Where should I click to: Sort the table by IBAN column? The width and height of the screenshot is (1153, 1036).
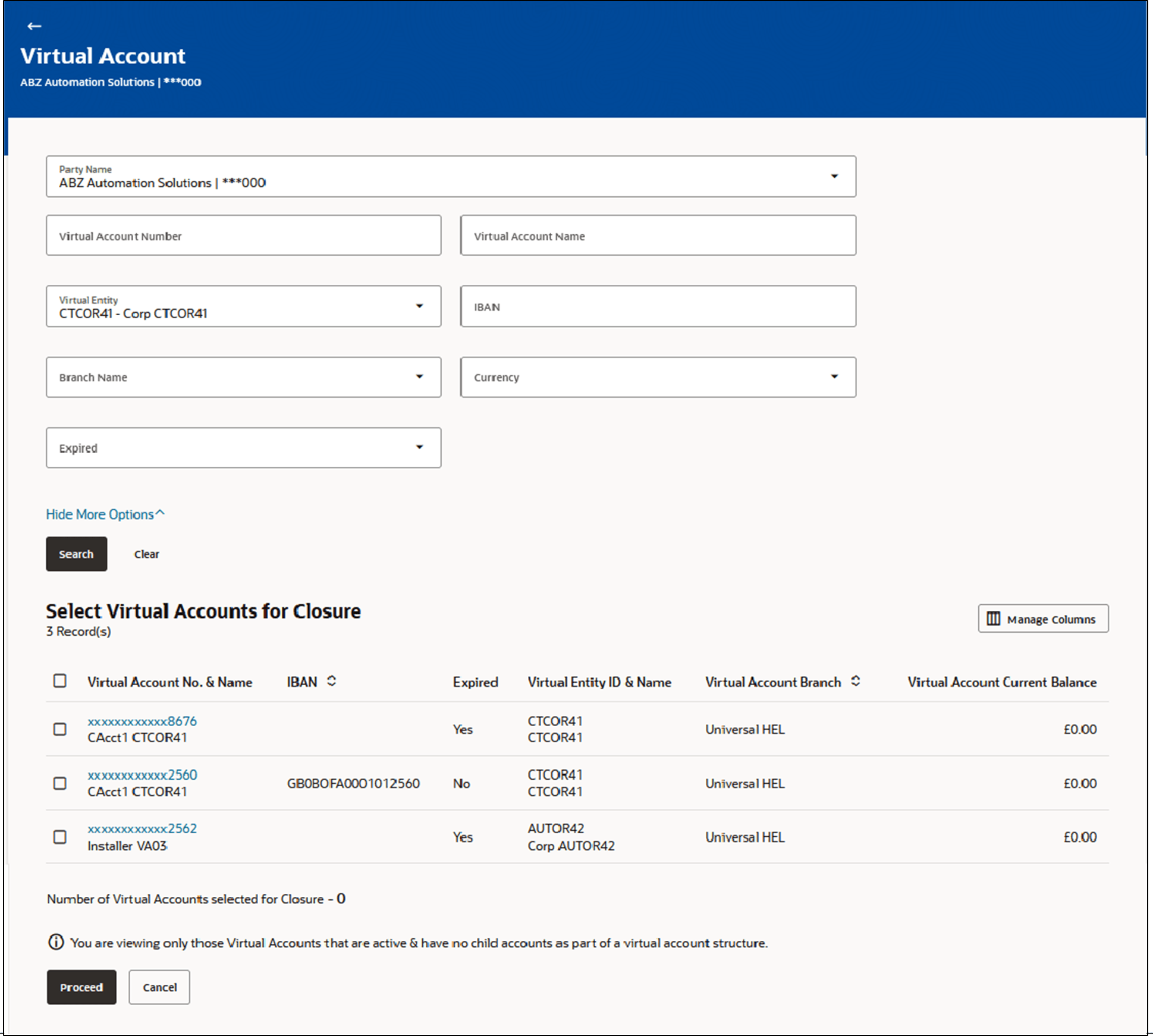point(332,682)
